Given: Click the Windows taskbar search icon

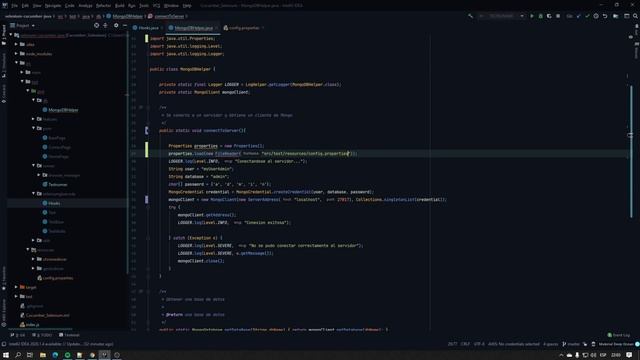Looking at the screenshot, I should coord(18,355).
